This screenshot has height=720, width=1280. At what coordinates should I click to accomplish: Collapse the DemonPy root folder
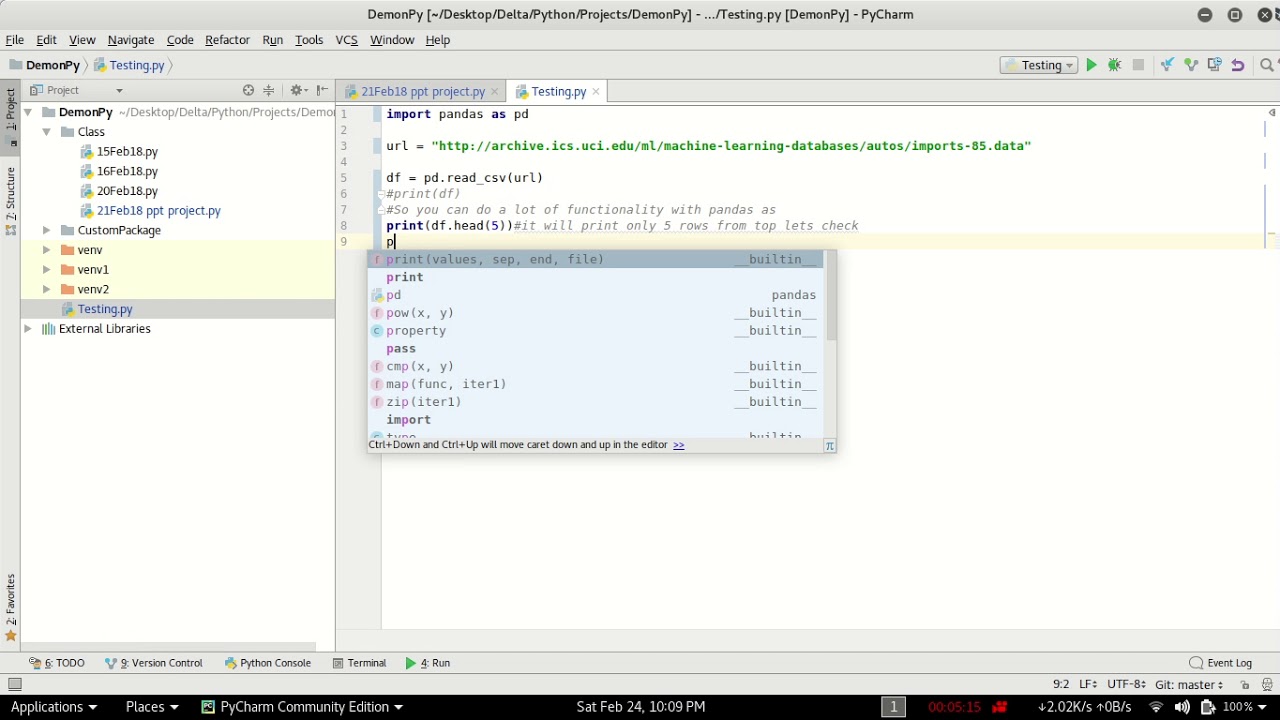click(28, 112)
